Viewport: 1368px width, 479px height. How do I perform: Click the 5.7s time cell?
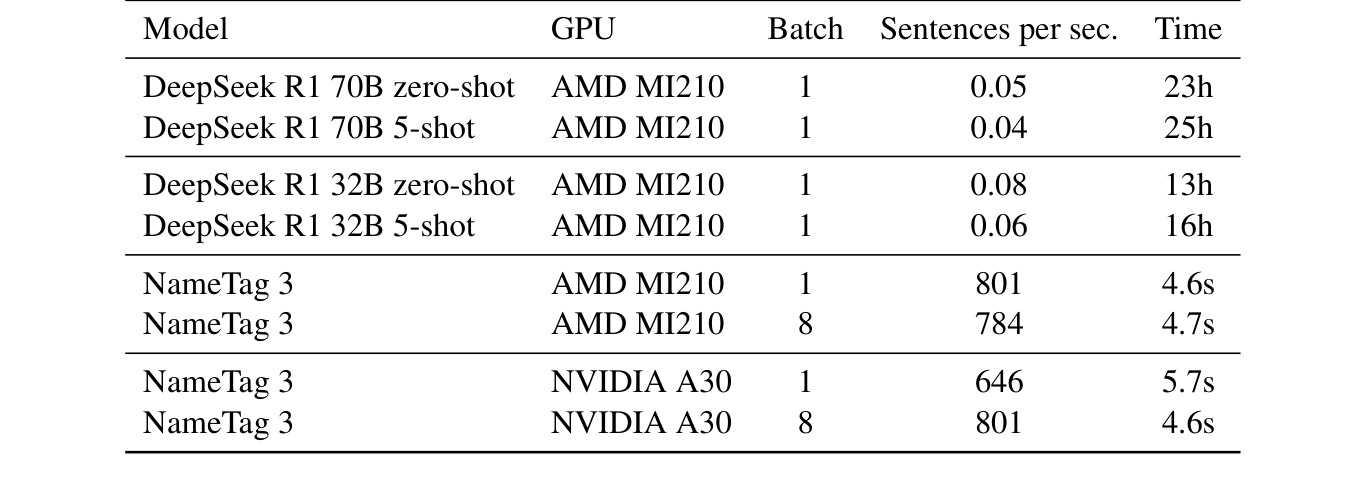(1188, 383)
